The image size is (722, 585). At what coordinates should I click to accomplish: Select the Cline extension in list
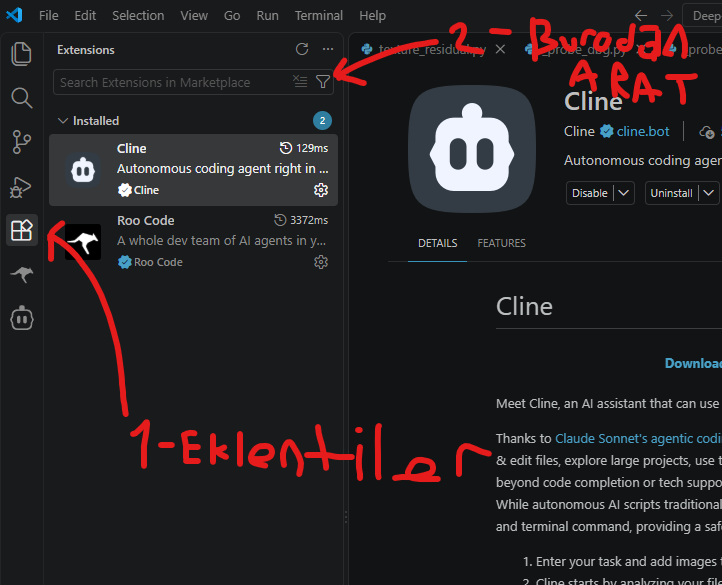193,170
